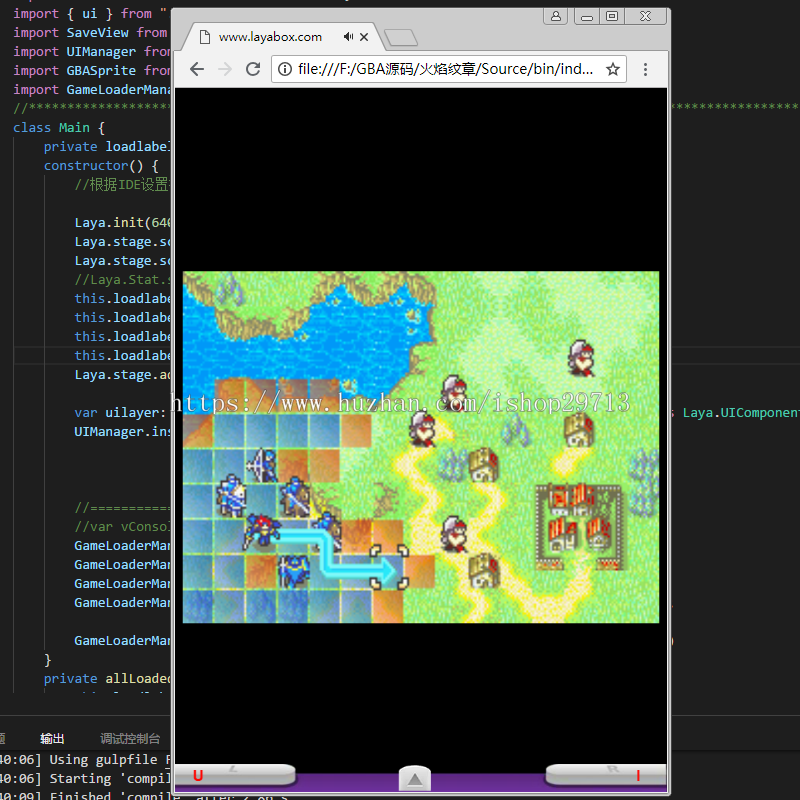This screenshot has width=800, height=800.
Task: Click 'Using gulpfile' output log line
Action: 85,760
